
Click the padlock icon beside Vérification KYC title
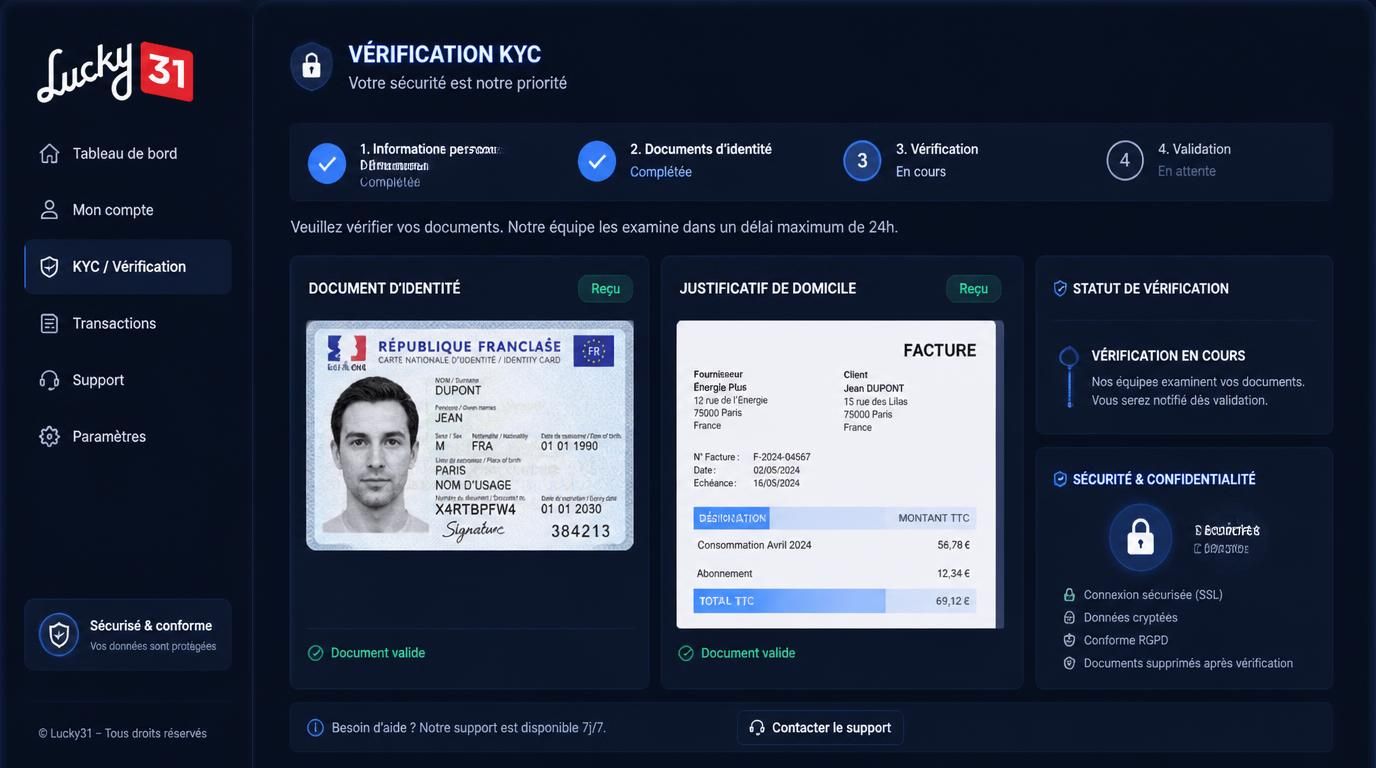[x=311, y=67]
